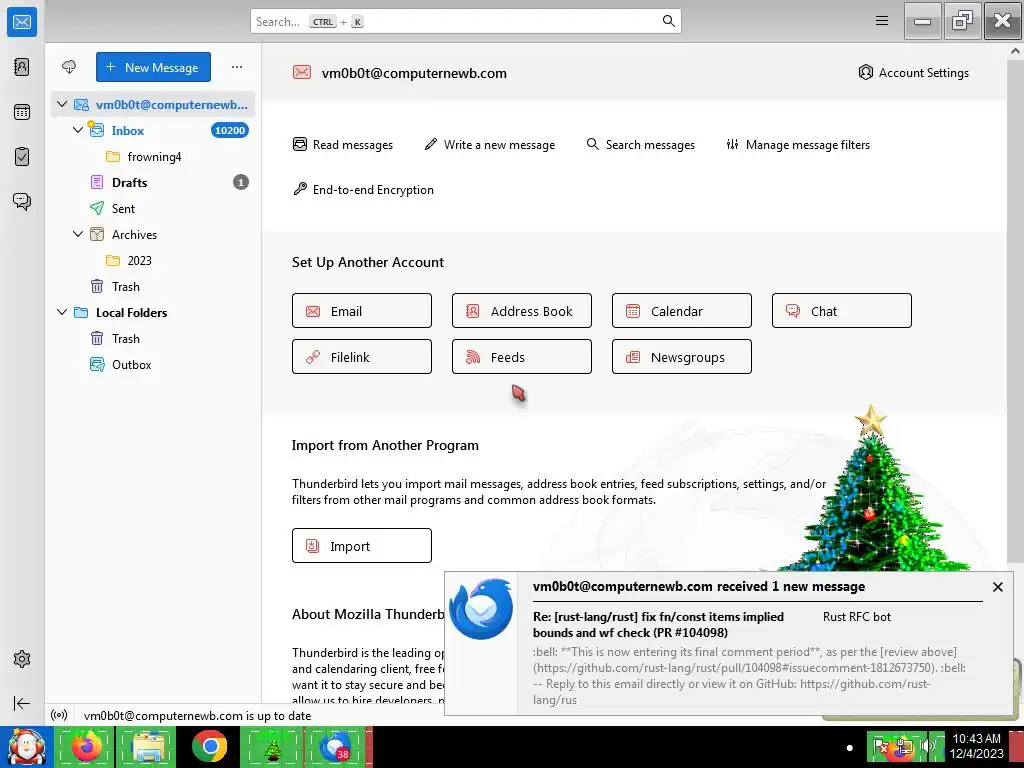The height and width of the screenshot is (768, 1024).
Task: Set up Filelink
Action: 362,357
